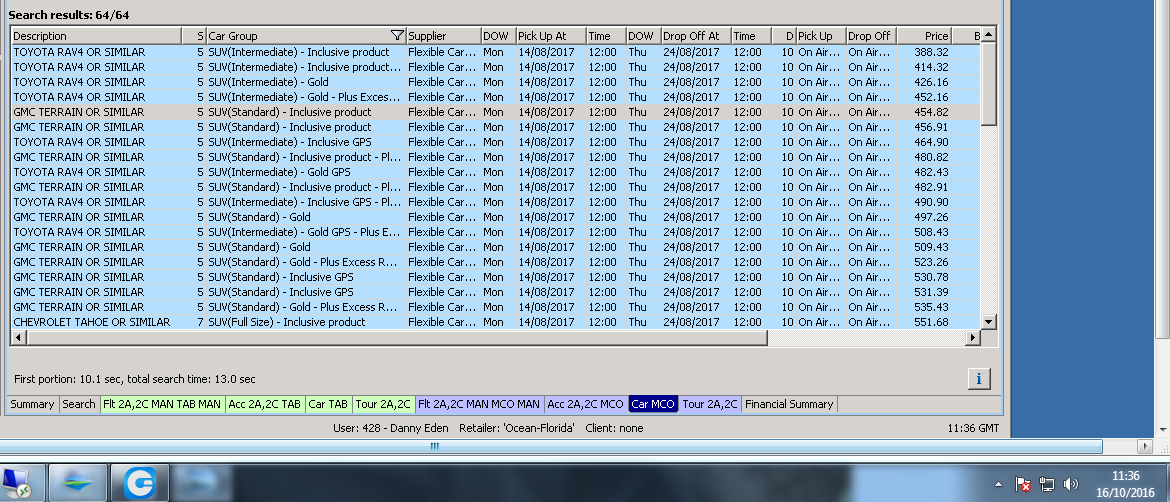Open the G application in taskbar
Viewport: 1170px width, 502px height.
click(x=140, y=483)
